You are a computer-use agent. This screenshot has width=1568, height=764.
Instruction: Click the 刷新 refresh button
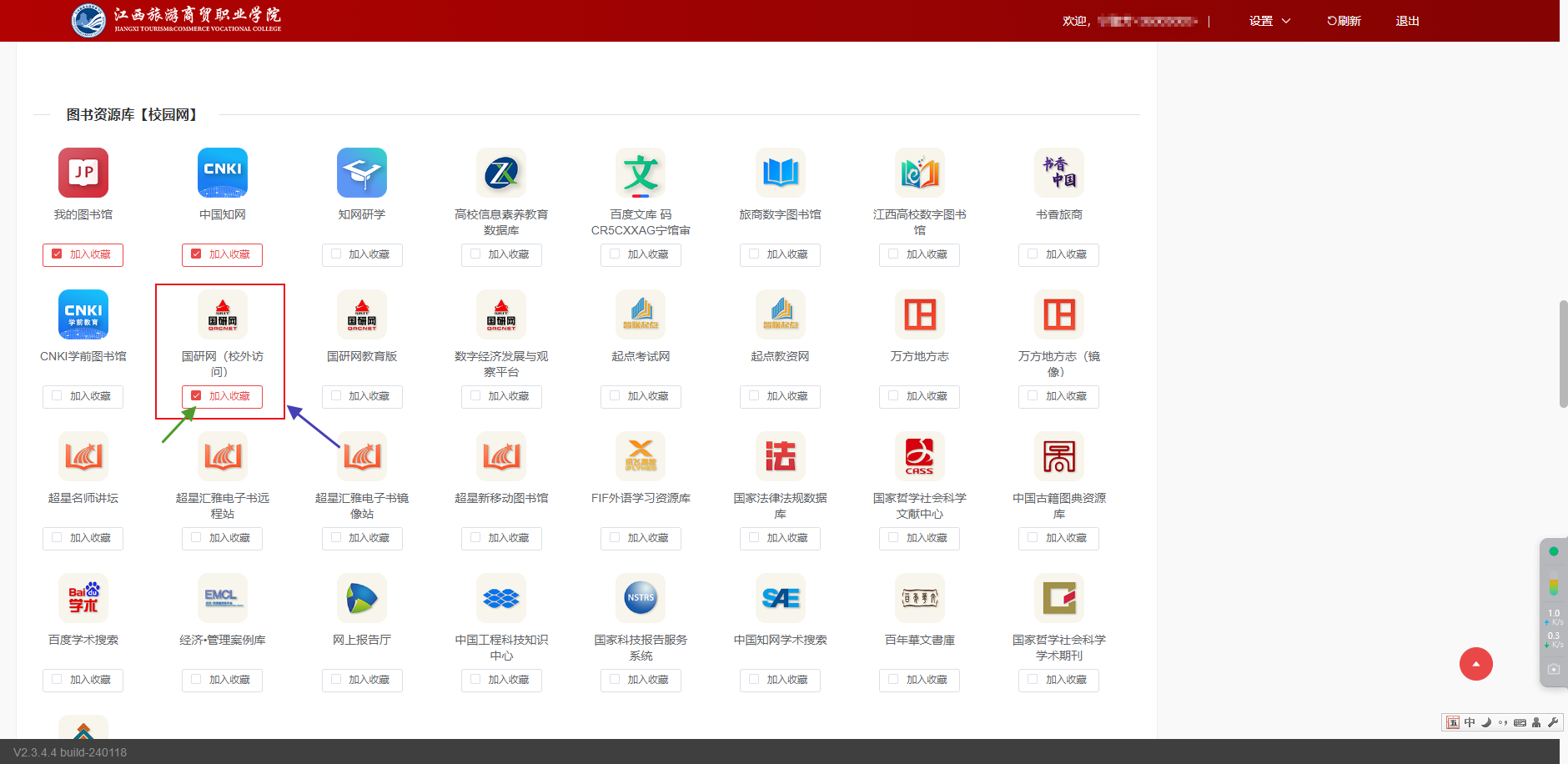click(1344, 21)
